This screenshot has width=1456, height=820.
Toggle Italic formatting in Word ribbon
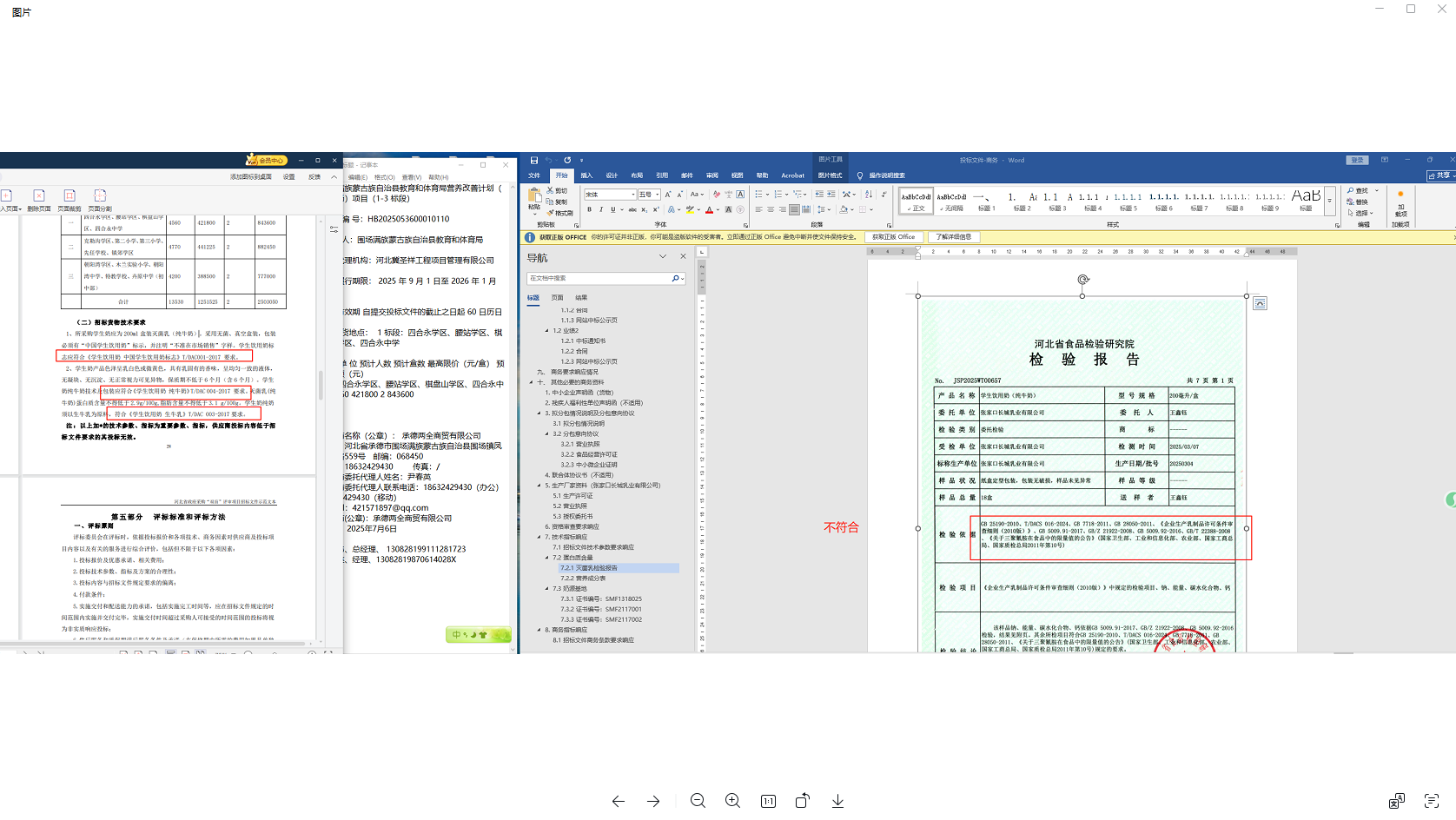[600, 209]
